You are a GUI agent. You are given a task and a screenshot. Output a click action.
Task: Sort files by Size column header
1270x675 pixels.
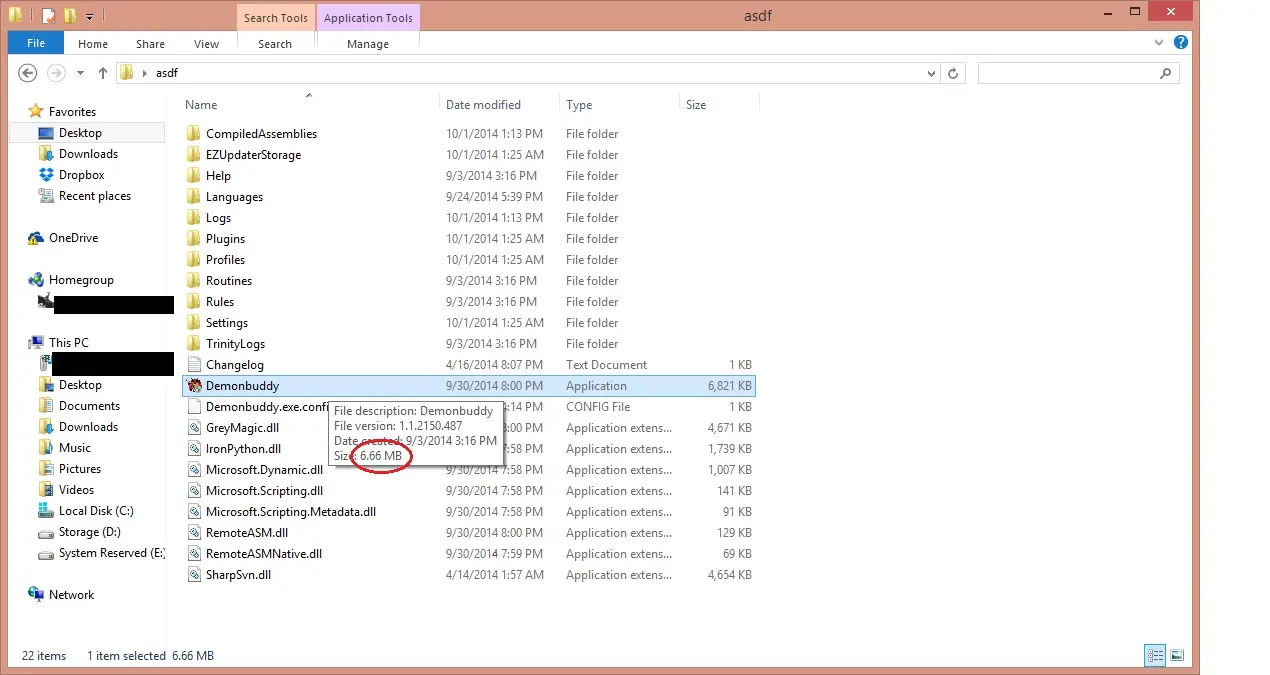[x=696, y=105]
